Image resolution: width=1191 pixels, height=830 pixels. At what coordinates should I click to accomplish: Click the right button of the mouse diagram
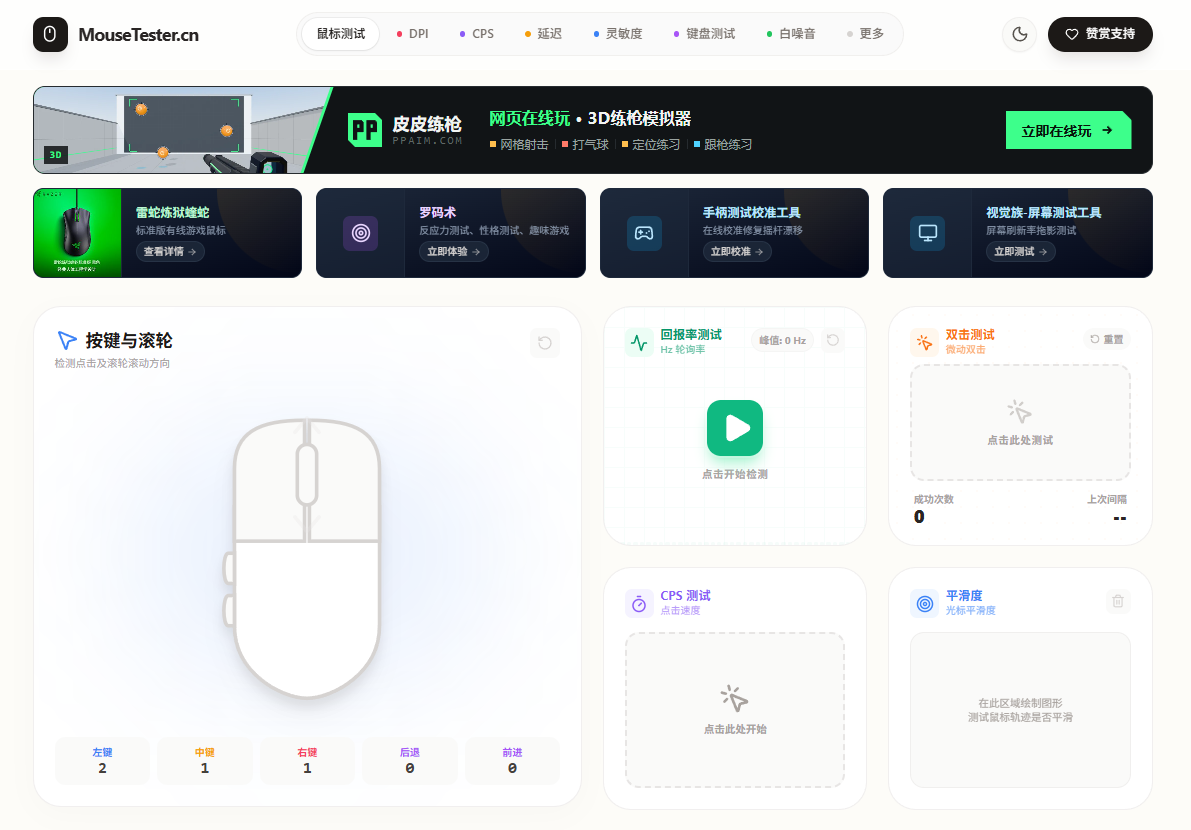346,486
